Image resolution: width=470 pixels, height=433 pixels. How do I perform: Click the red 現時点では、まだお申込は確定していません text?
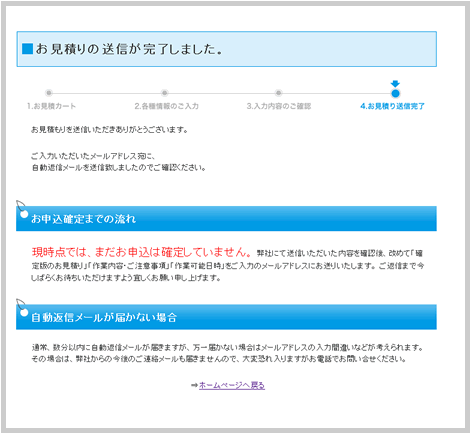point(142,252)
